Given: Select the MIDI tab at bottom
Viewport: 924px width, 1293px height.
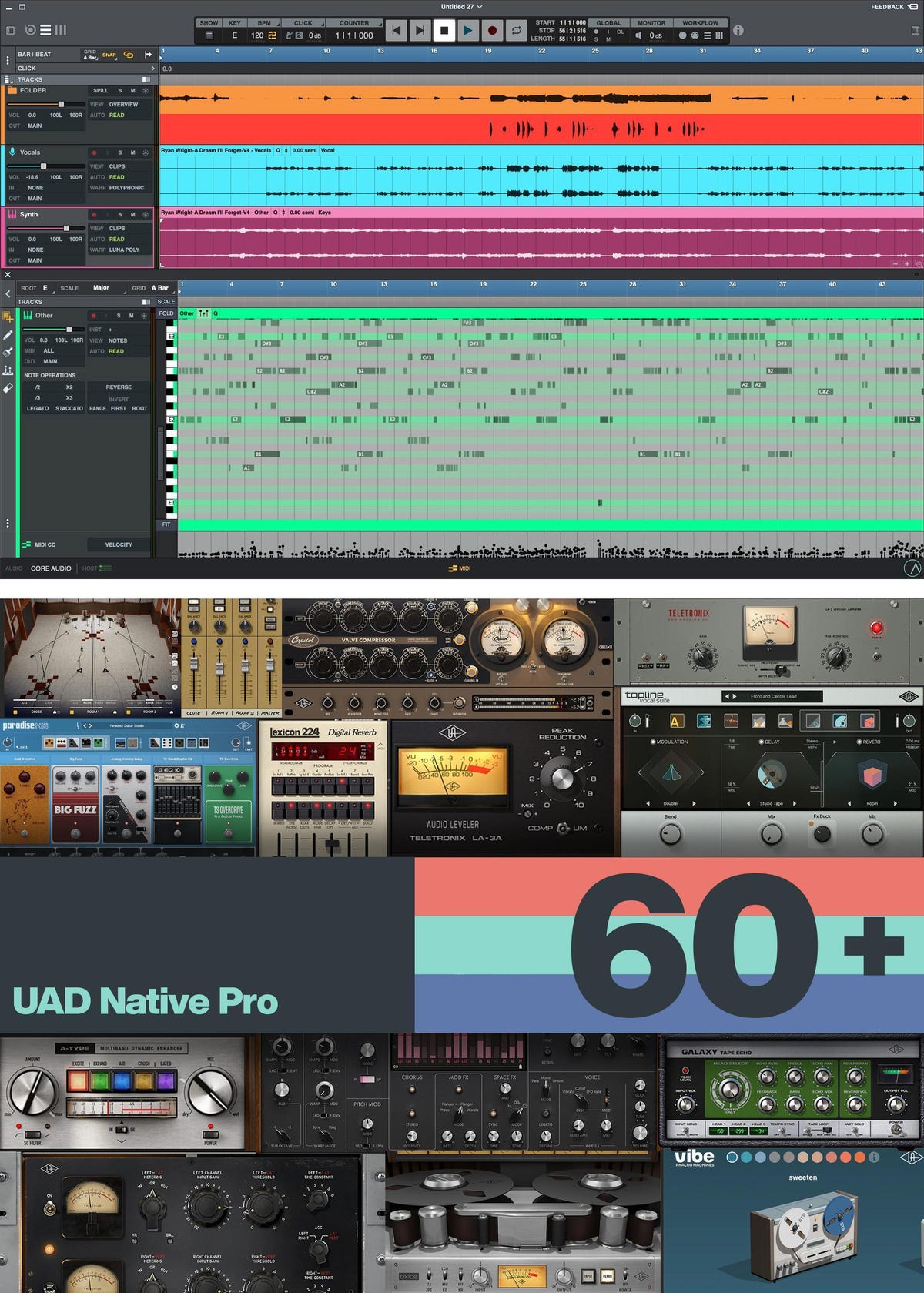Looking at the screenshot, I should pos(460,568).
